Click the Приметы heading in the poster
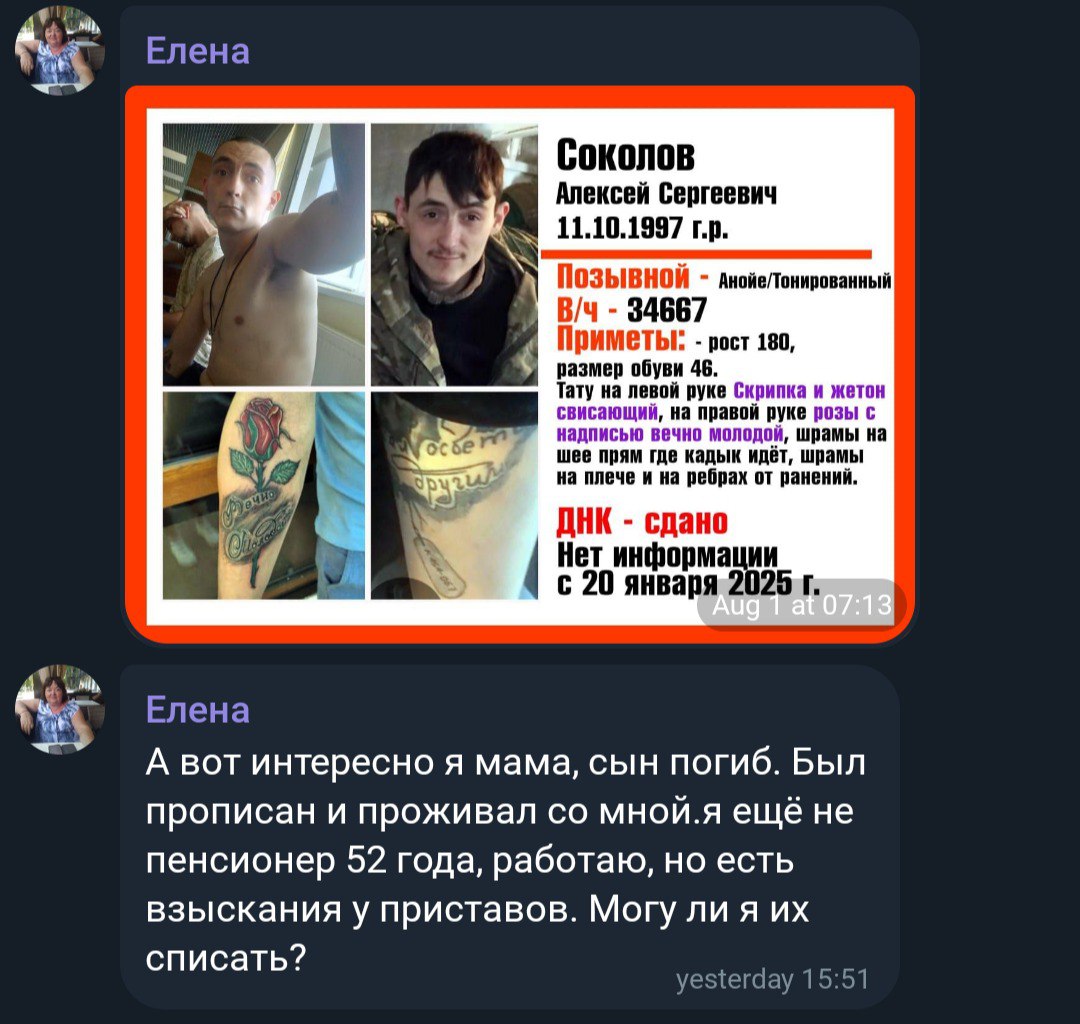 pos(621,339)
